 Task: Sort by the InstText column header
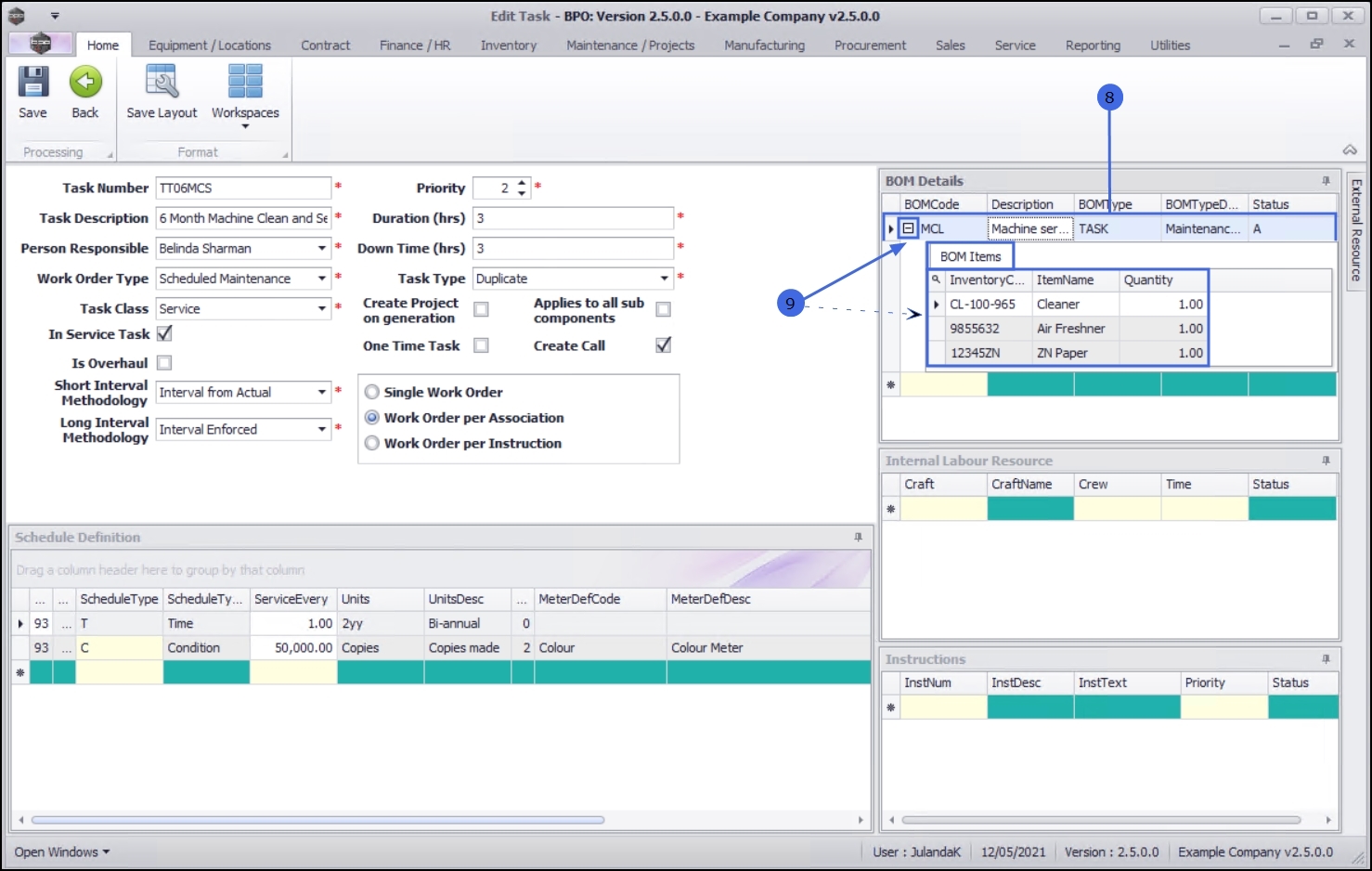1127,682
